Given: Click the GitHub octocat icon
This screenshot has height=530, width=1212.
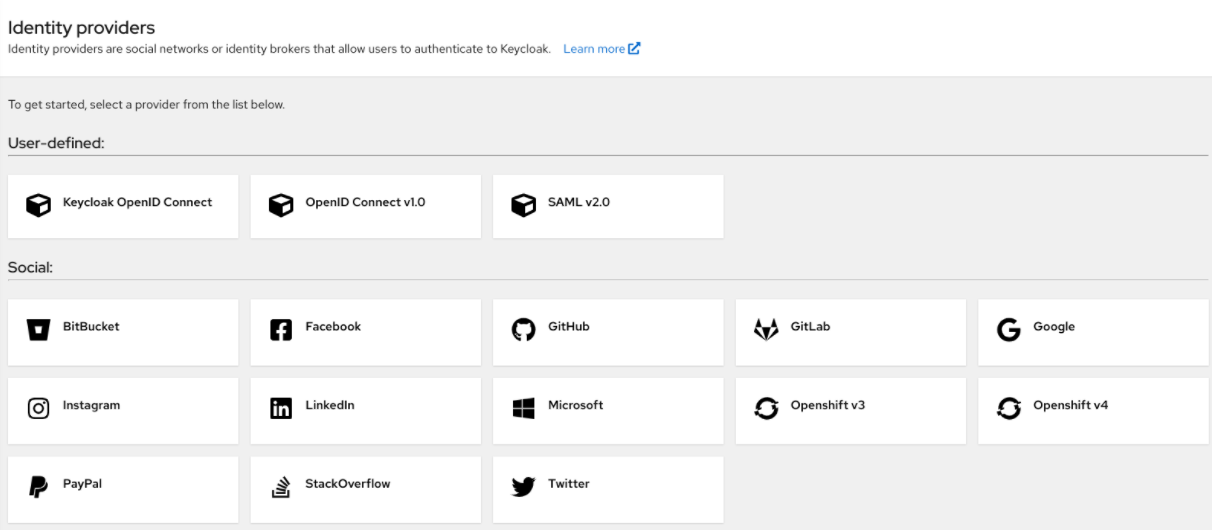Looking at the screenshot, I should coord(523,330).
